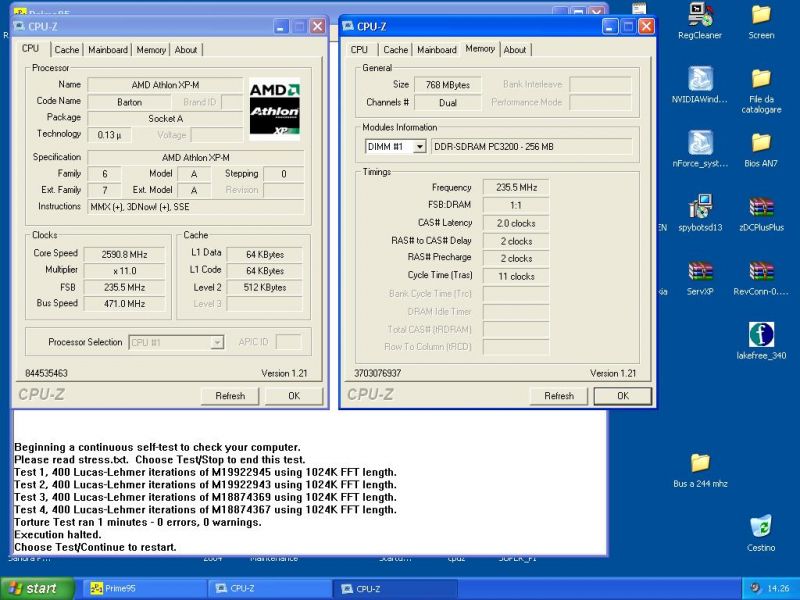Select the second CPU-Z taskbar button
800x600 pixels.
(394, 588)
